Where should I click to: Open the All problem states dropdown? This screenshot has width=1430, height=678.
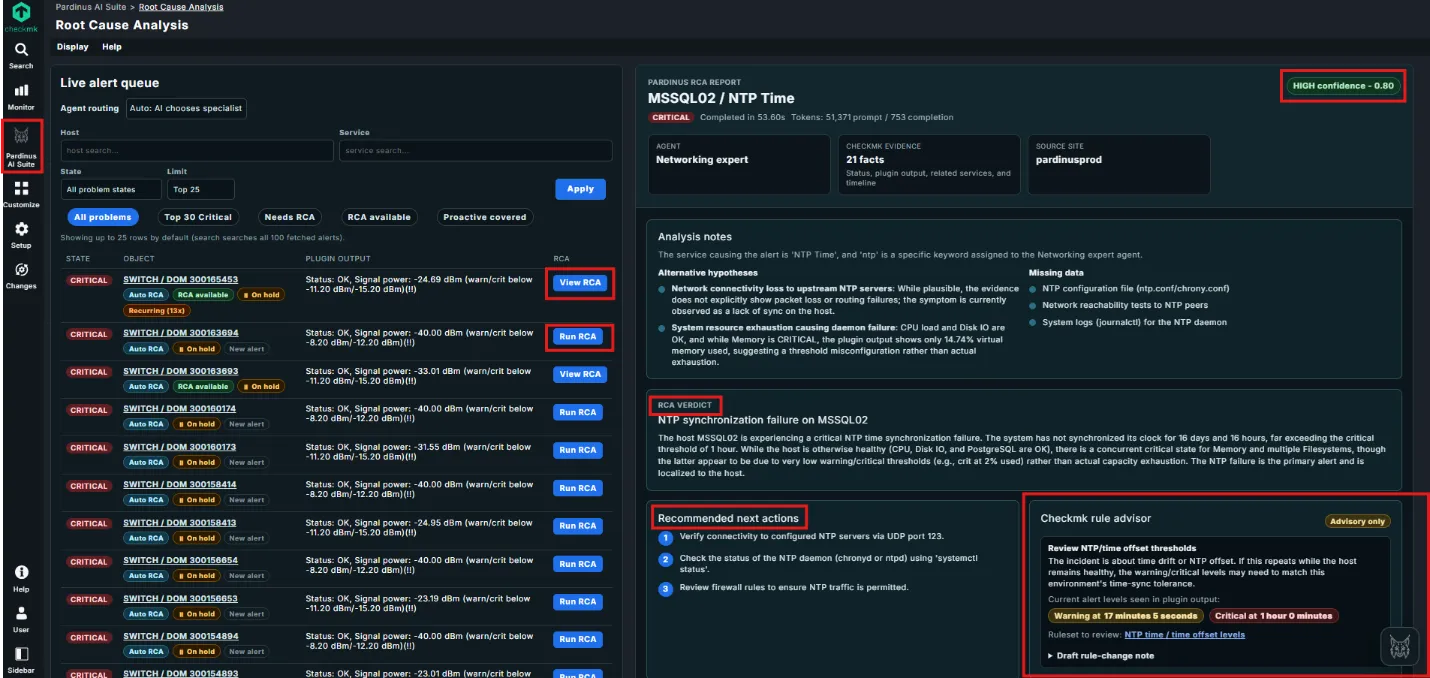111,189
